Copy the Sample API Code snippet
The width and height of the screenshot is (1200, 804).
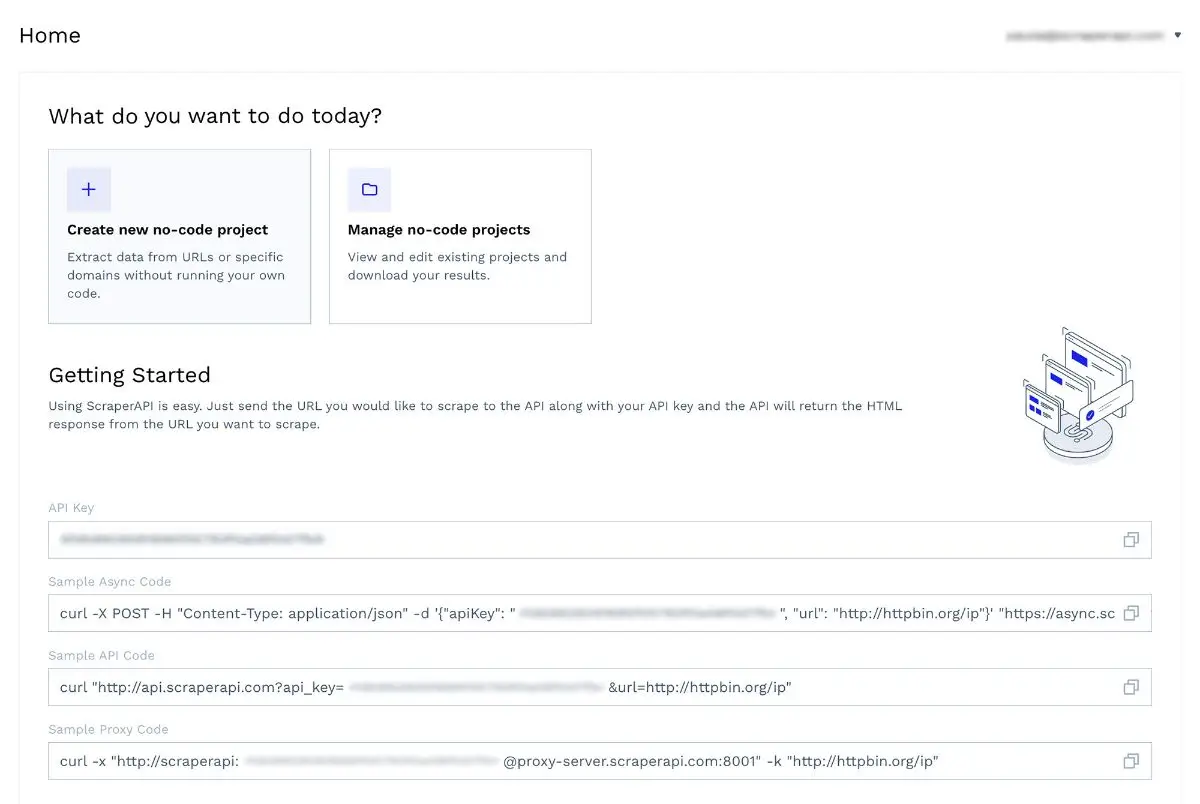point(1131,687)
